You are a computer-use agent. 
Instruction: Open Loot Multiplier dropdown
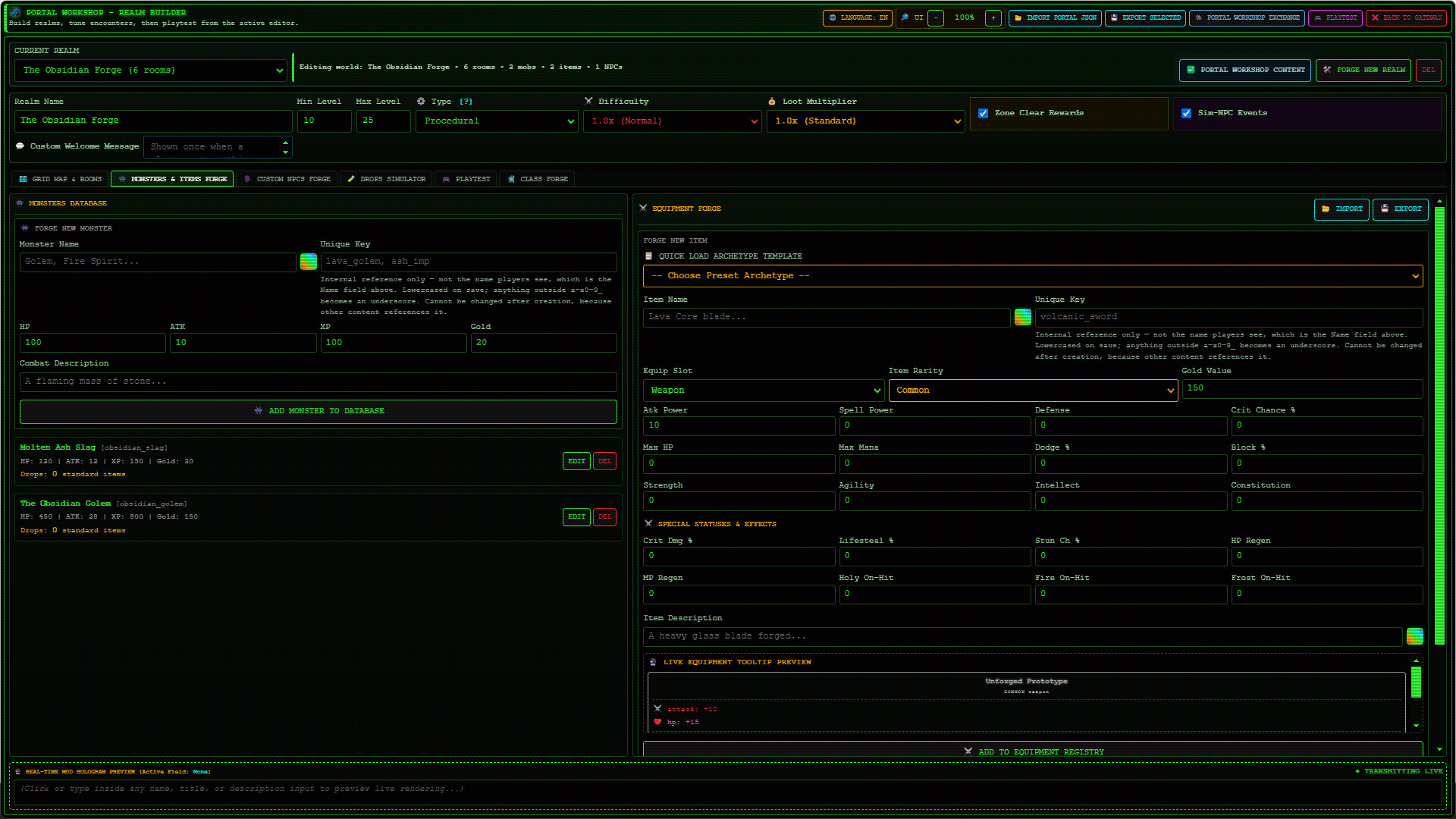[865, 121]
